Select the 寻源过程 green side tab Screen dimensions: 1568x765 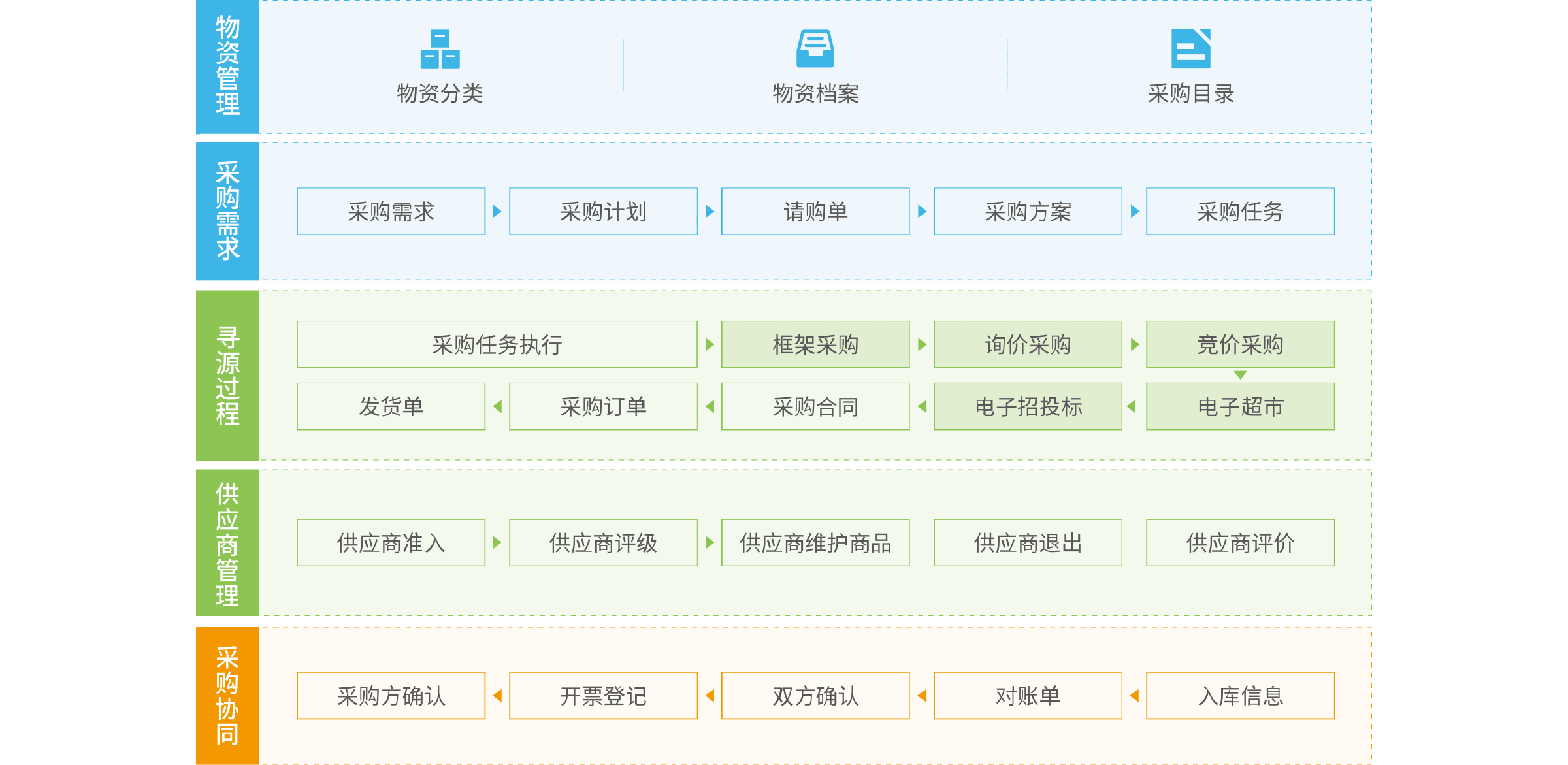point(227,376)
